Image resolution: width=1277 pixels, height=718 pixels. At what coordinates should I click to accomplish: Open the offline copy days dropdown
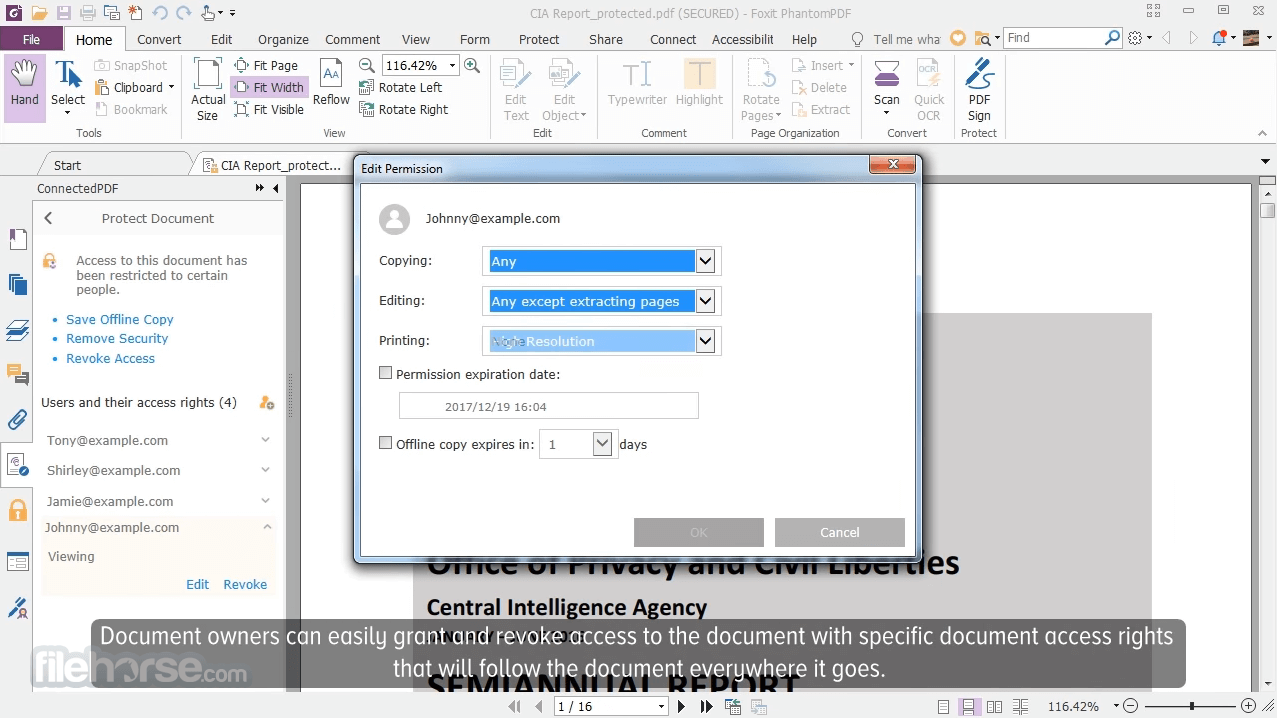(602, 444)
